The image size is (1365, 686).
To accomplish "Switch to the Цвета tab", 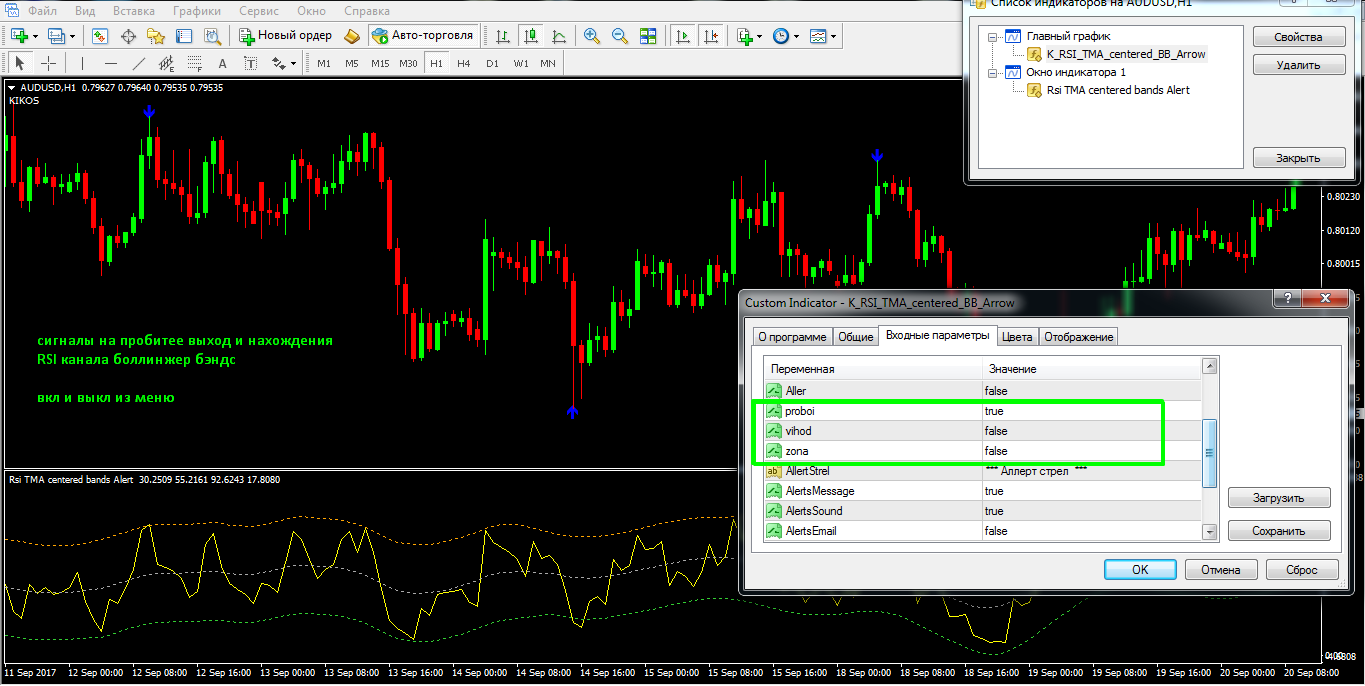I will [x=1018, y=337].
